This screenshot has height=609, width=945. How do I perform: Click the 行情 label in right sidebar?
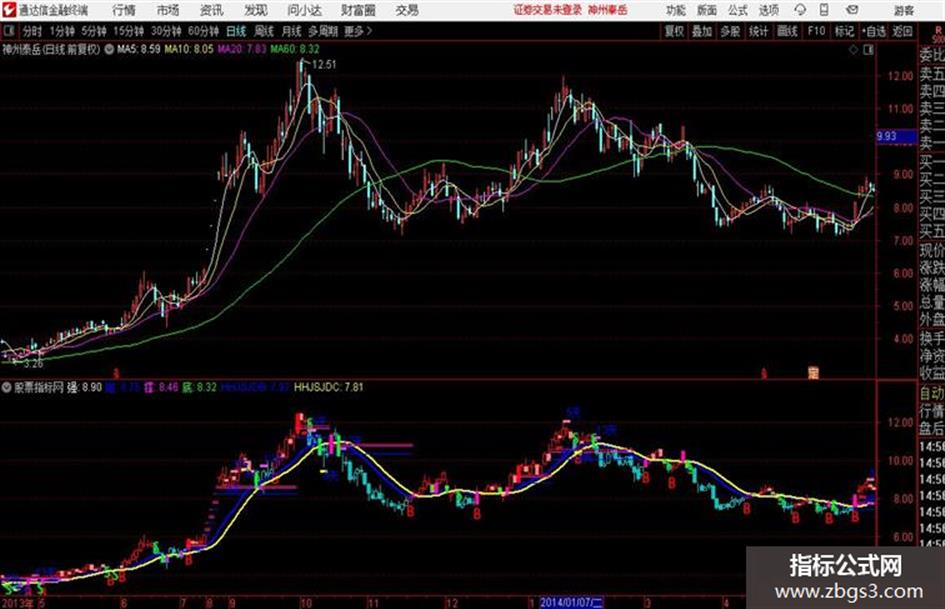(x=932, y=411)
